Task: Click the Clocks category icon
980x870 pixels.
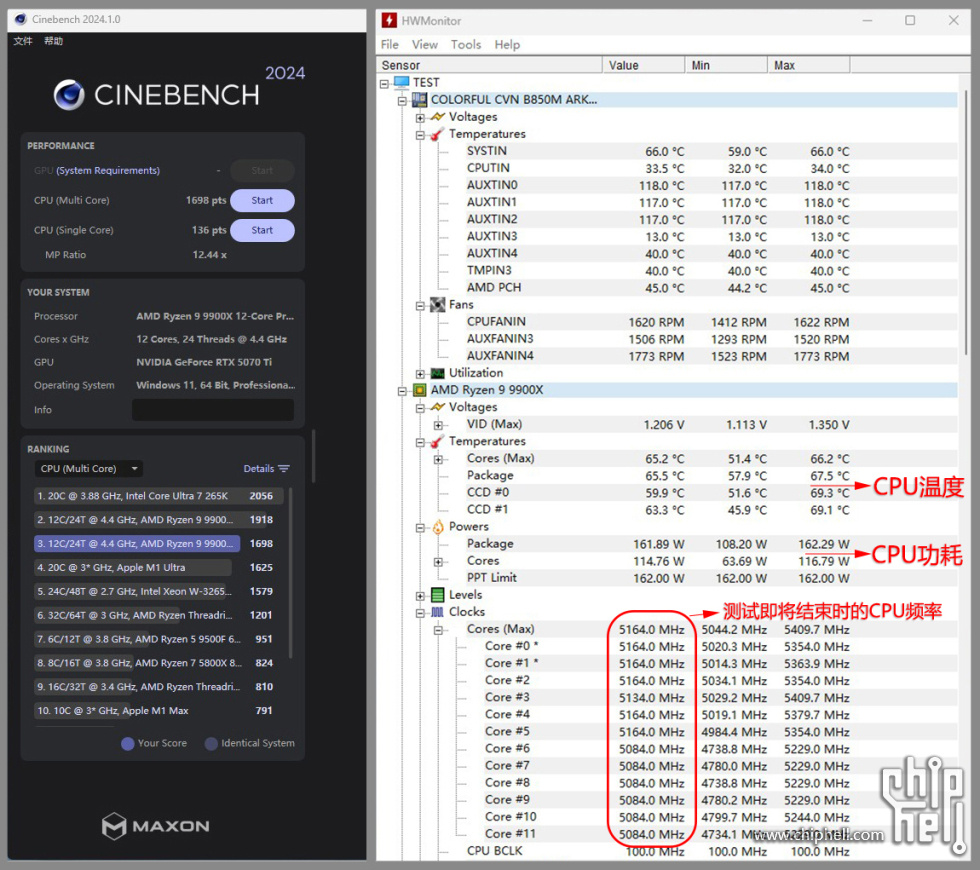Action: [x=438, y=612]
